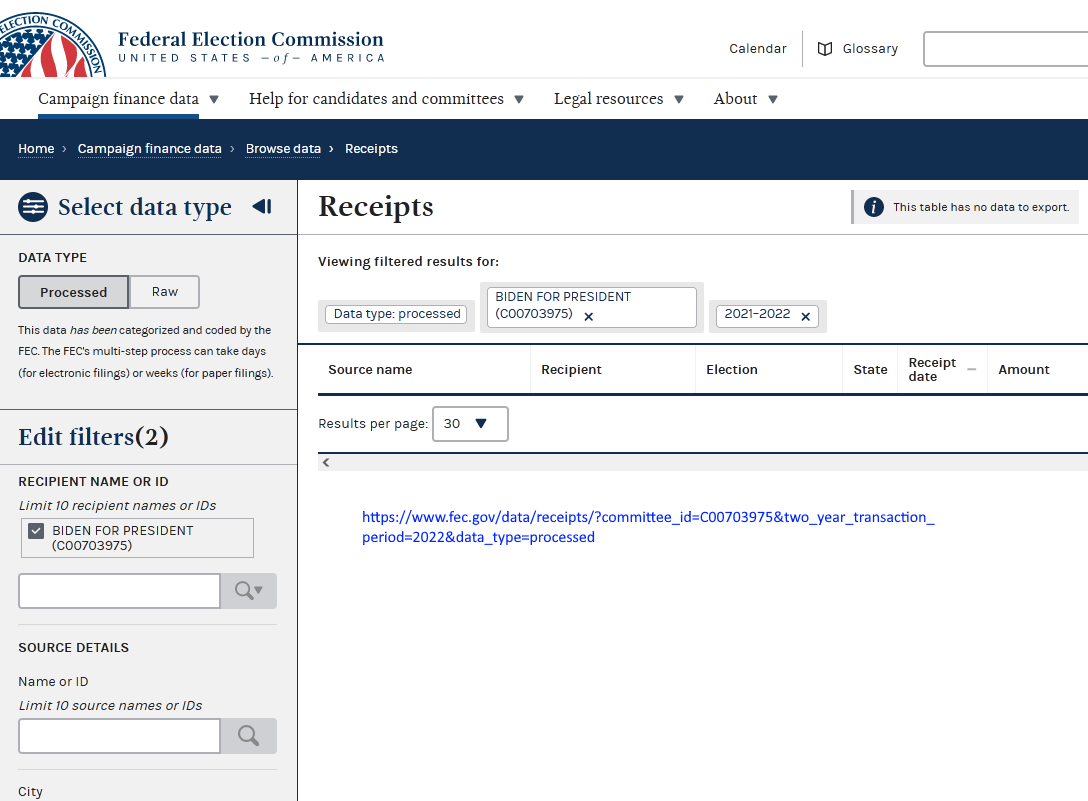Click the recipient name or ID input
1088x801 pixels.
click(x=119, y=591)
